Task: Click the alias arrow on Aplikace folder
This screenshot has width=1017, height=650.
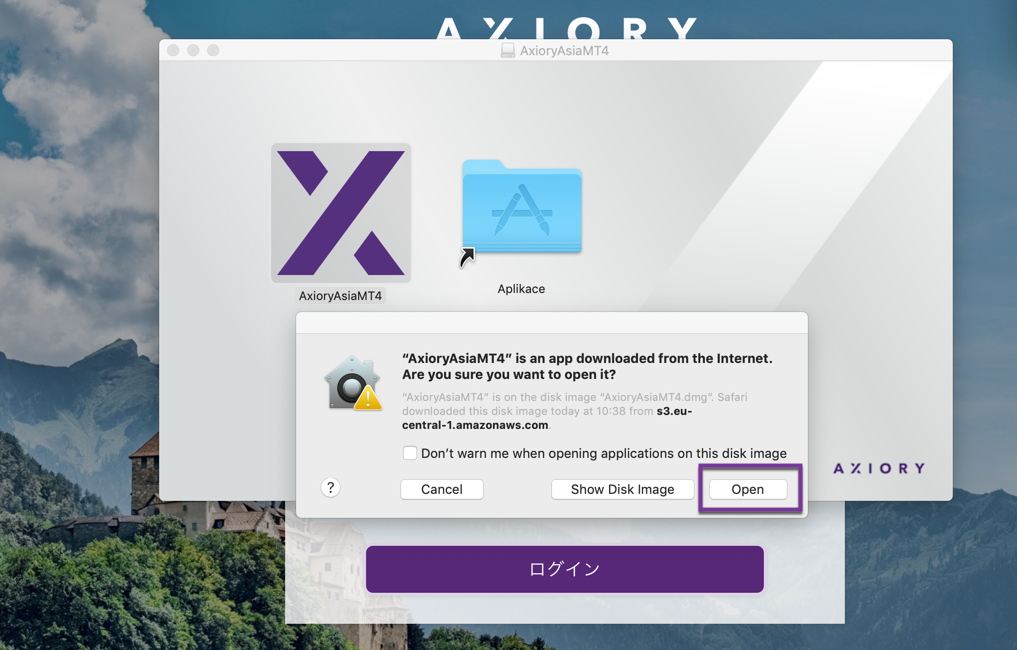Action: tap(467, 257)
